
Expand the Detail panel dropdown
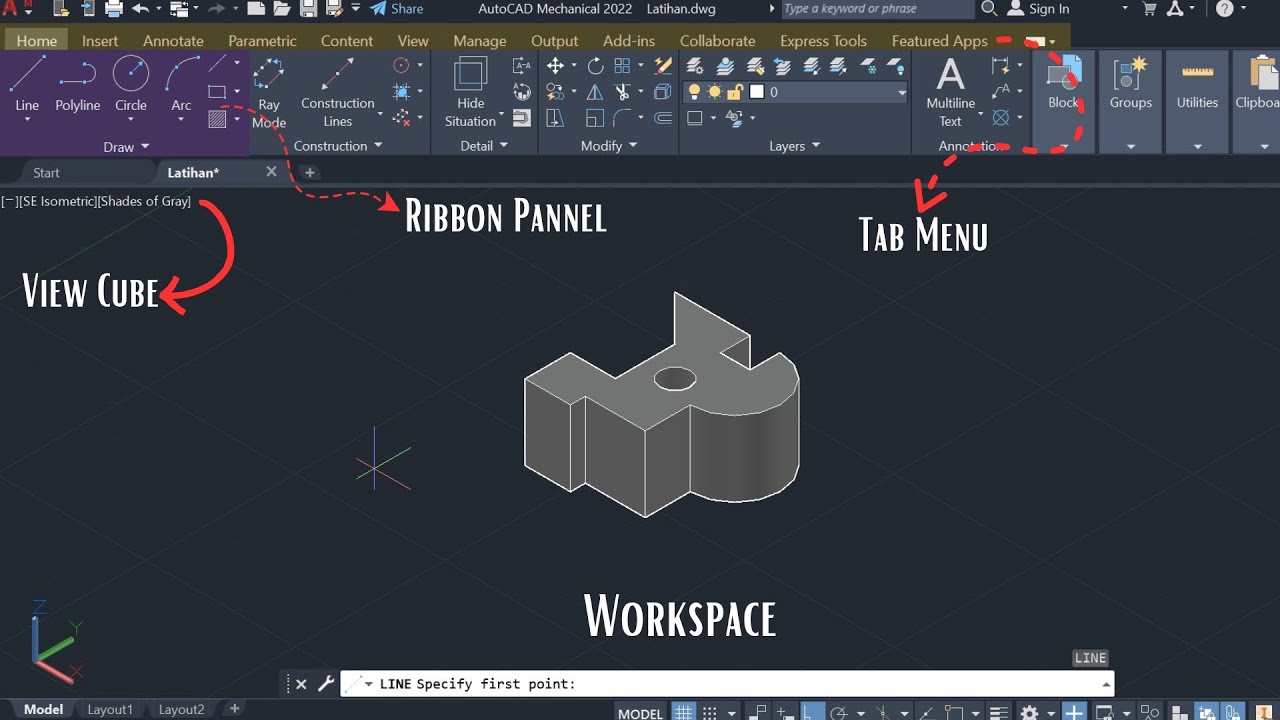click(484, 146)
